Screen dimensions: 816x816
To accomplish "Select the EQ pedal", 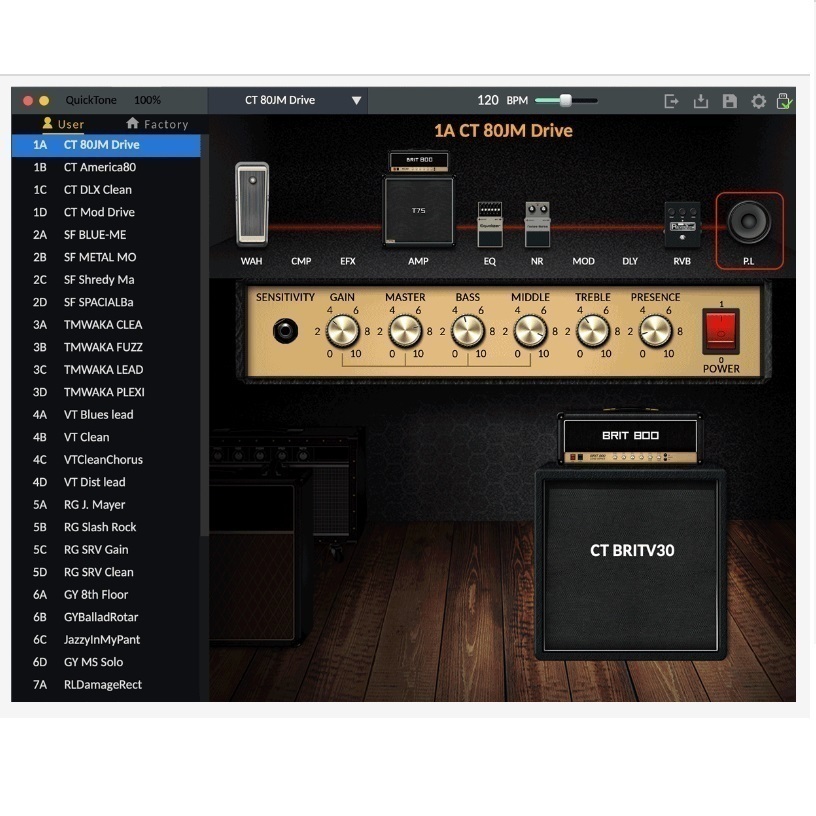I will click(489, 223).
